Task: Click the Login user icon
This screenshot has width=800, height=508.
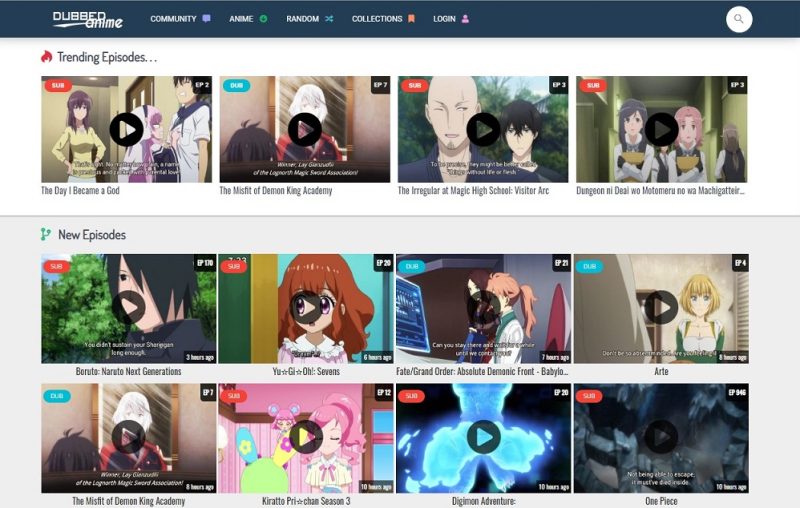Action: tap(465, 19)
